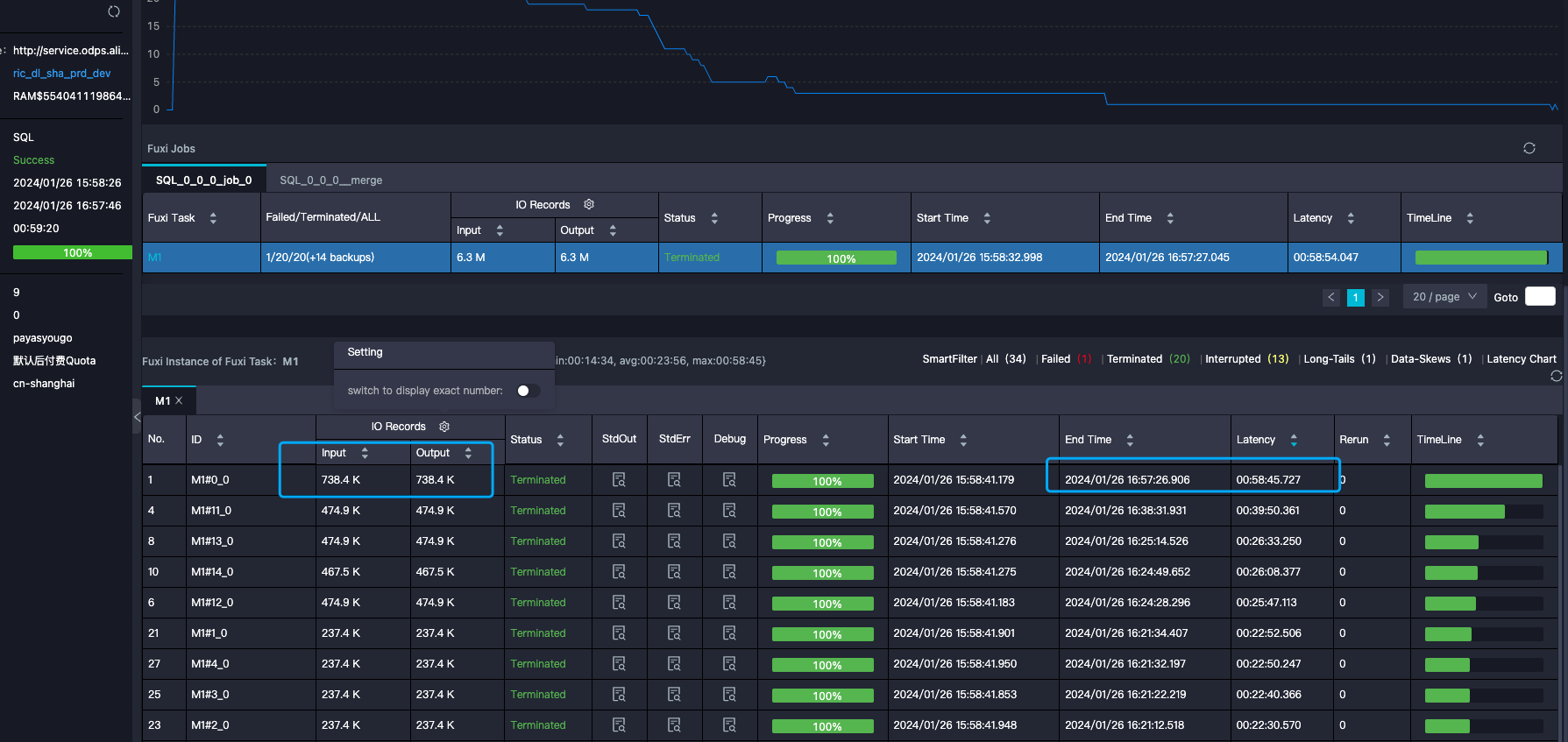Open StdErr log for M1#14_0

pos(674,571)
